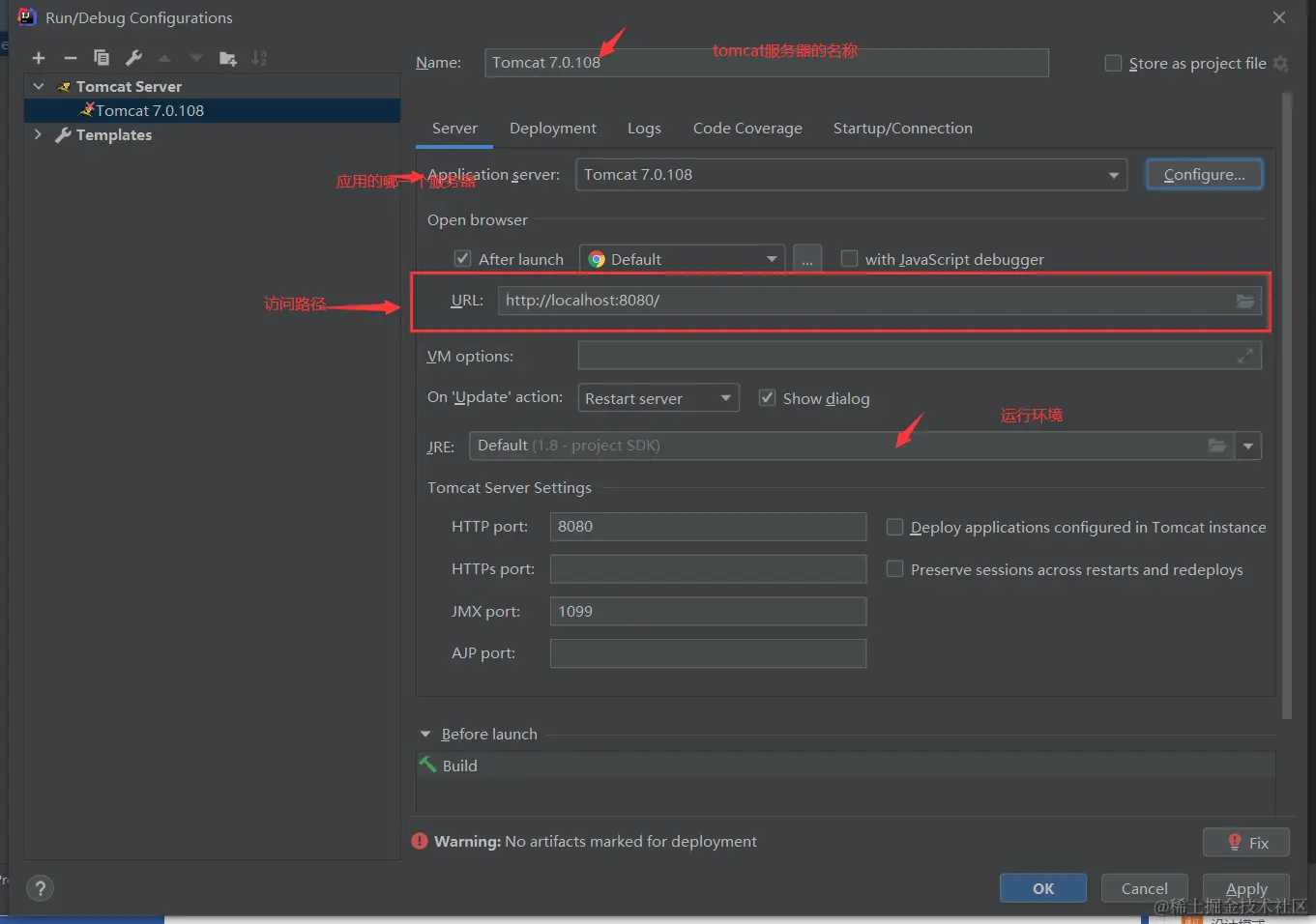Image resolution: width=1316 pixels, height=924 pixels.
Task: Open the browser selection ellipsis button
Action: pos(807,259)
